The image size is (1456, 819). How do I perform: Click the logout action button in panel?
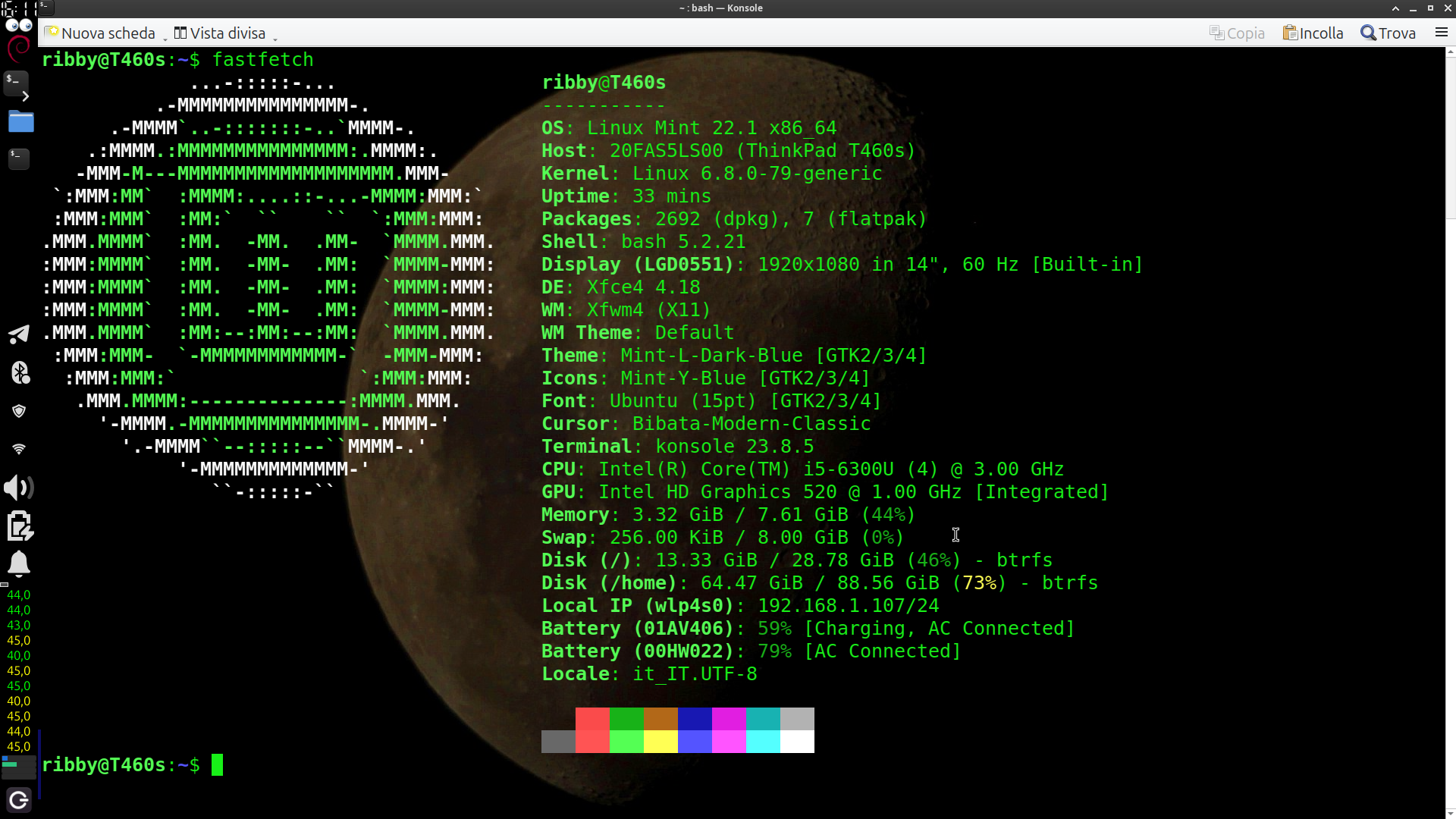coord(19,800)
